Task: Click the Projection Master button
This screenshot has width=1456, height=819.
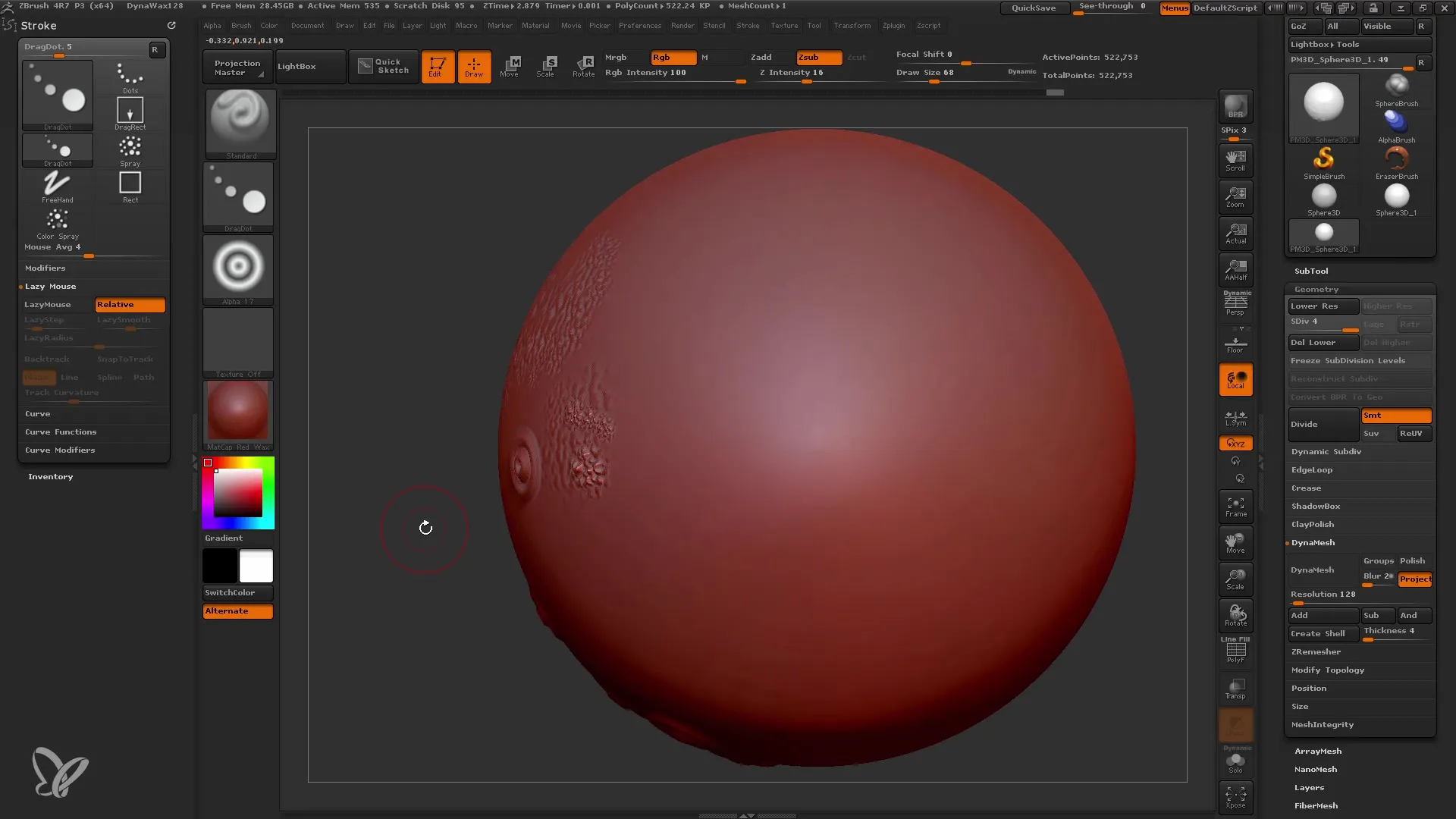Action: (x=237, y=67)
